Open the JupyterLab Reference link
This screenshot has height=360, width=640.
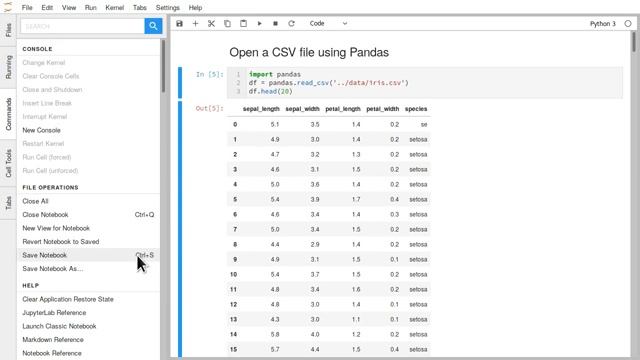click(88, 313)
